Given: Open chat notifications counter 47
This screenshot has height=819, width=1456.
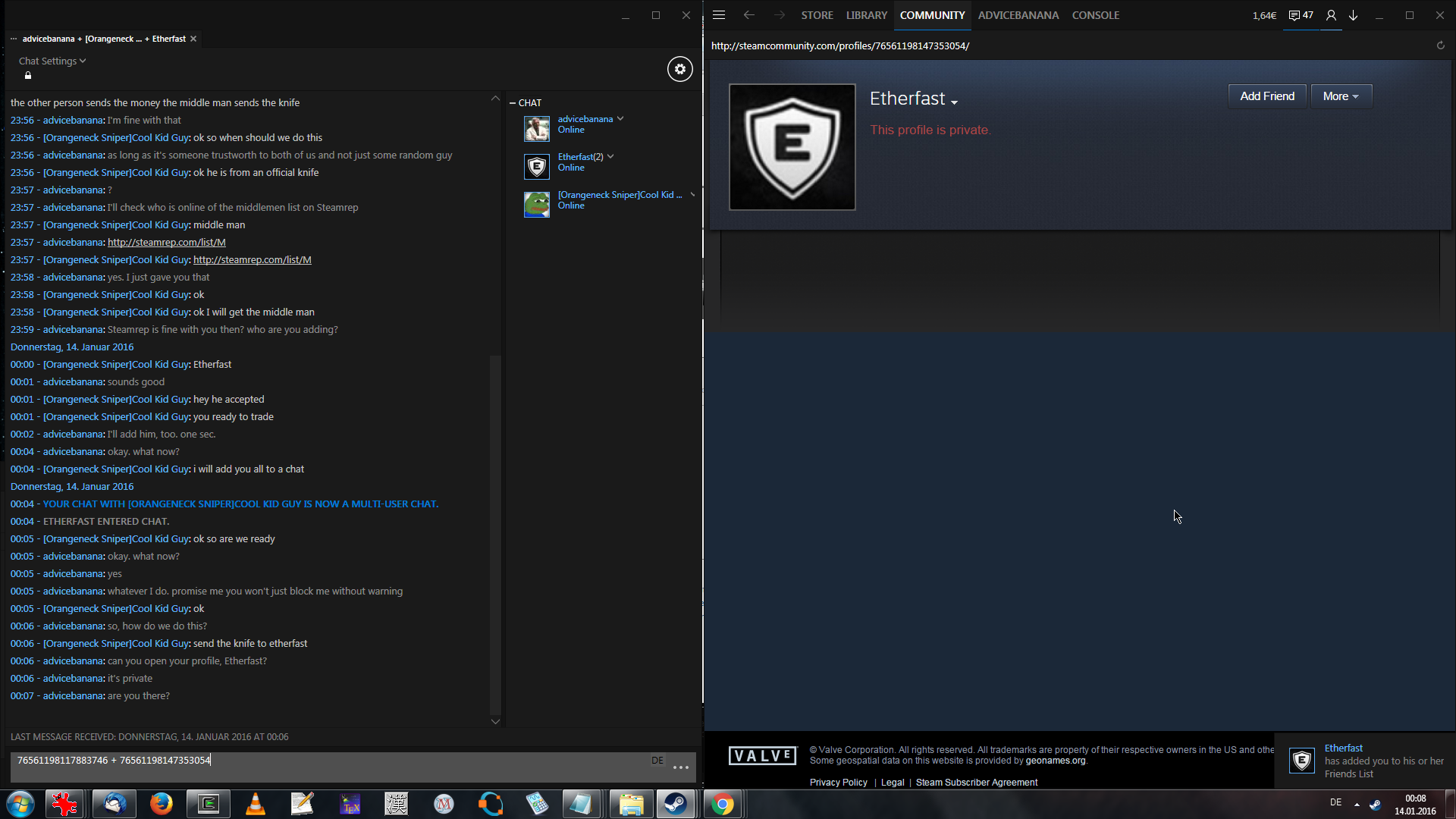Looking at the screenshot, I should 1301,15.
